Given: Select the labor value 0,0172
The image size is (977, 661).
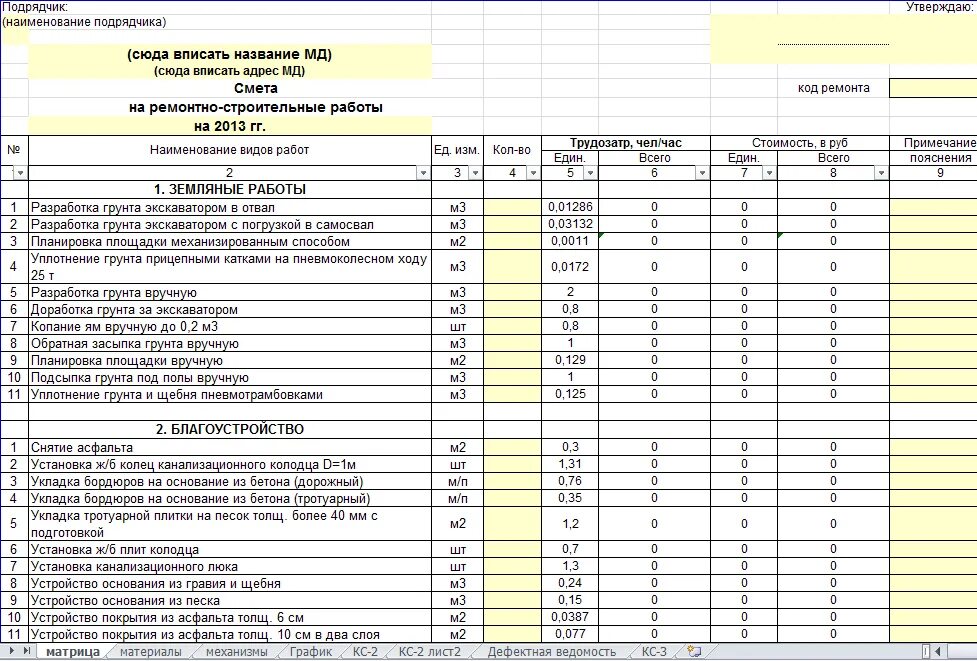Looking at the screenshot, I should pos(570,267).
